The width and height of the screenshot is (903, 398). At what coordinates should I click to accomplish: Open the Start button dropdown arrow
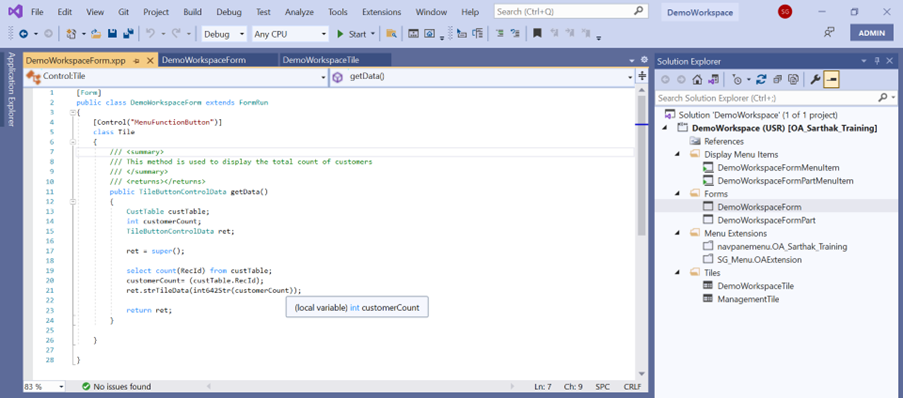[x=373, y=34]
